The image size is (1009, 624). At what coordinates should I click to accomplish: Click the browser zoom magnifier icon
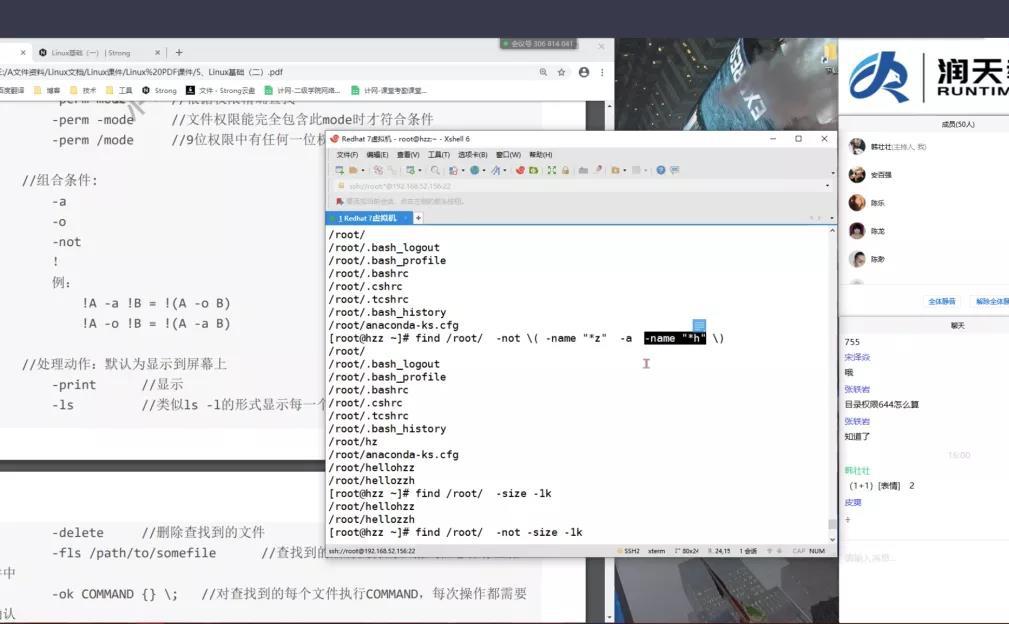click(x=543, y=72)
